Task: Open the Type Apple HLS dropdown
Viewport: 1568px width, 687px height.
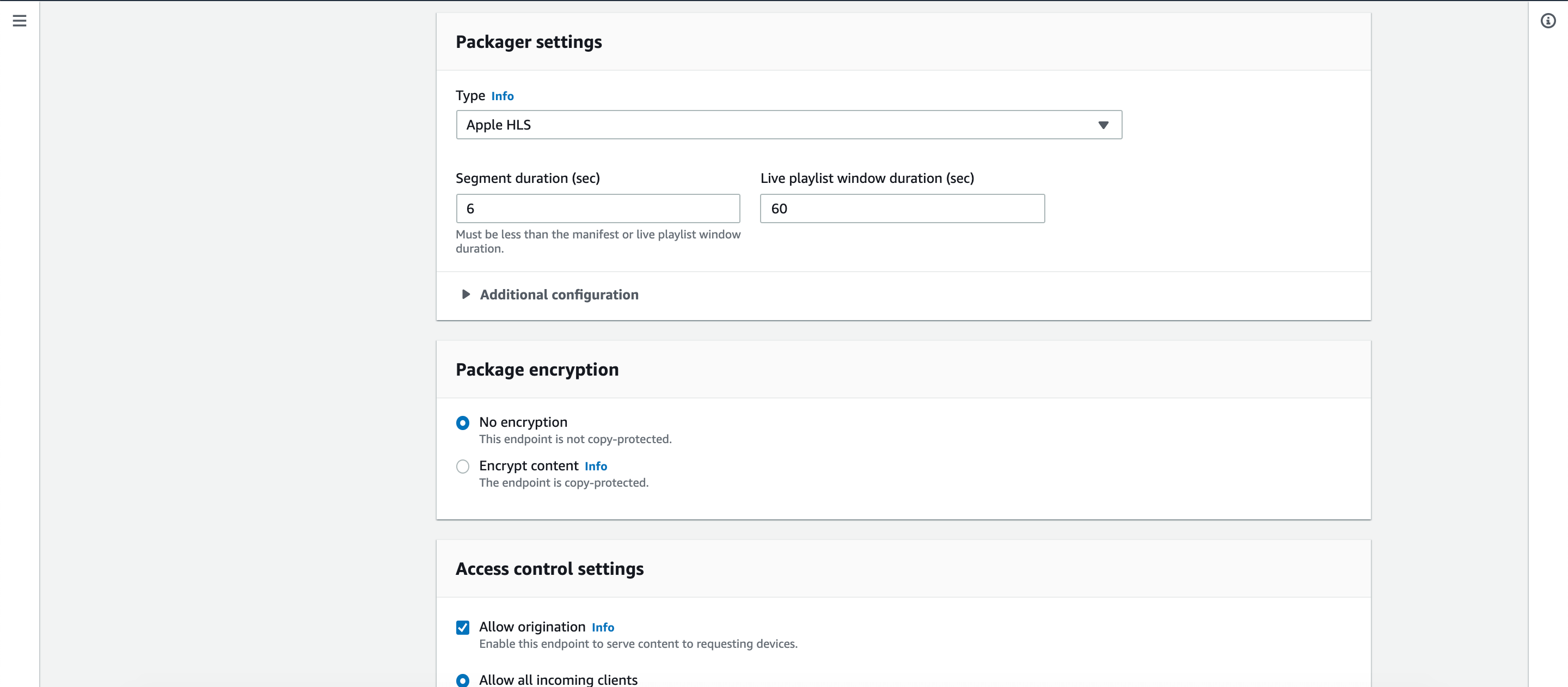Action: (789, 125)
